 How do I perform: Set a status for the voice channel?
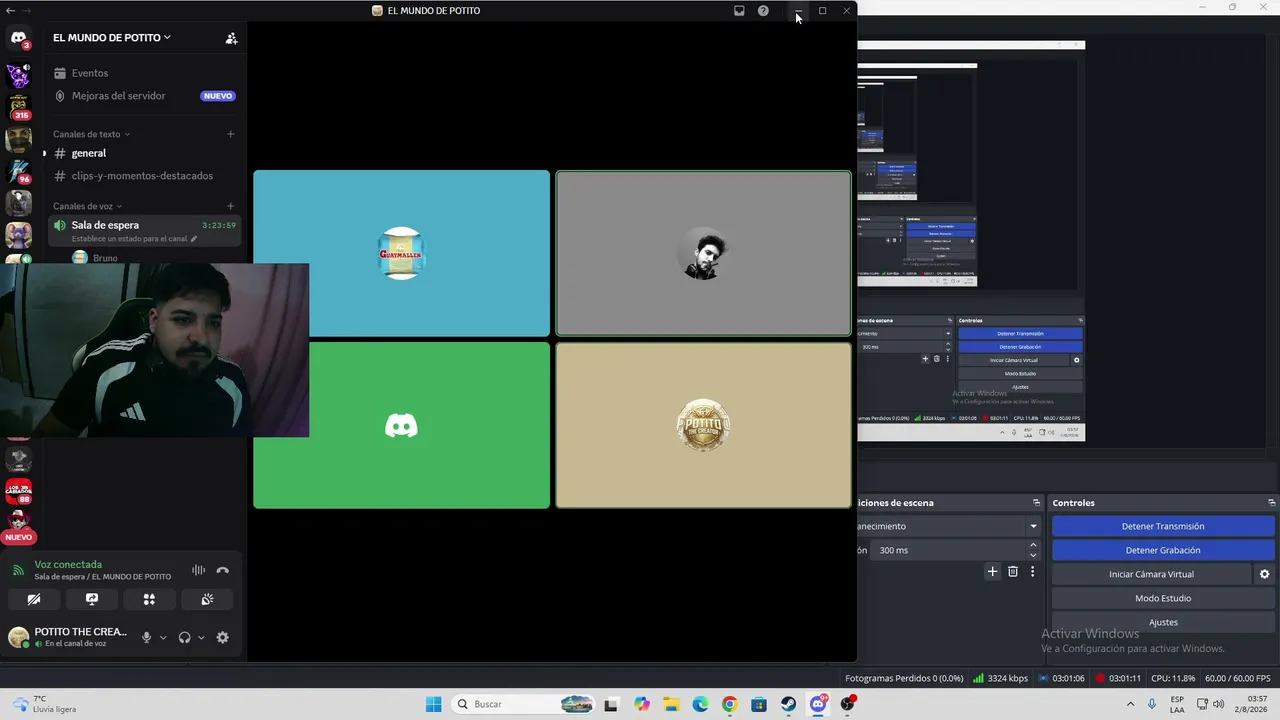point(134,239)
